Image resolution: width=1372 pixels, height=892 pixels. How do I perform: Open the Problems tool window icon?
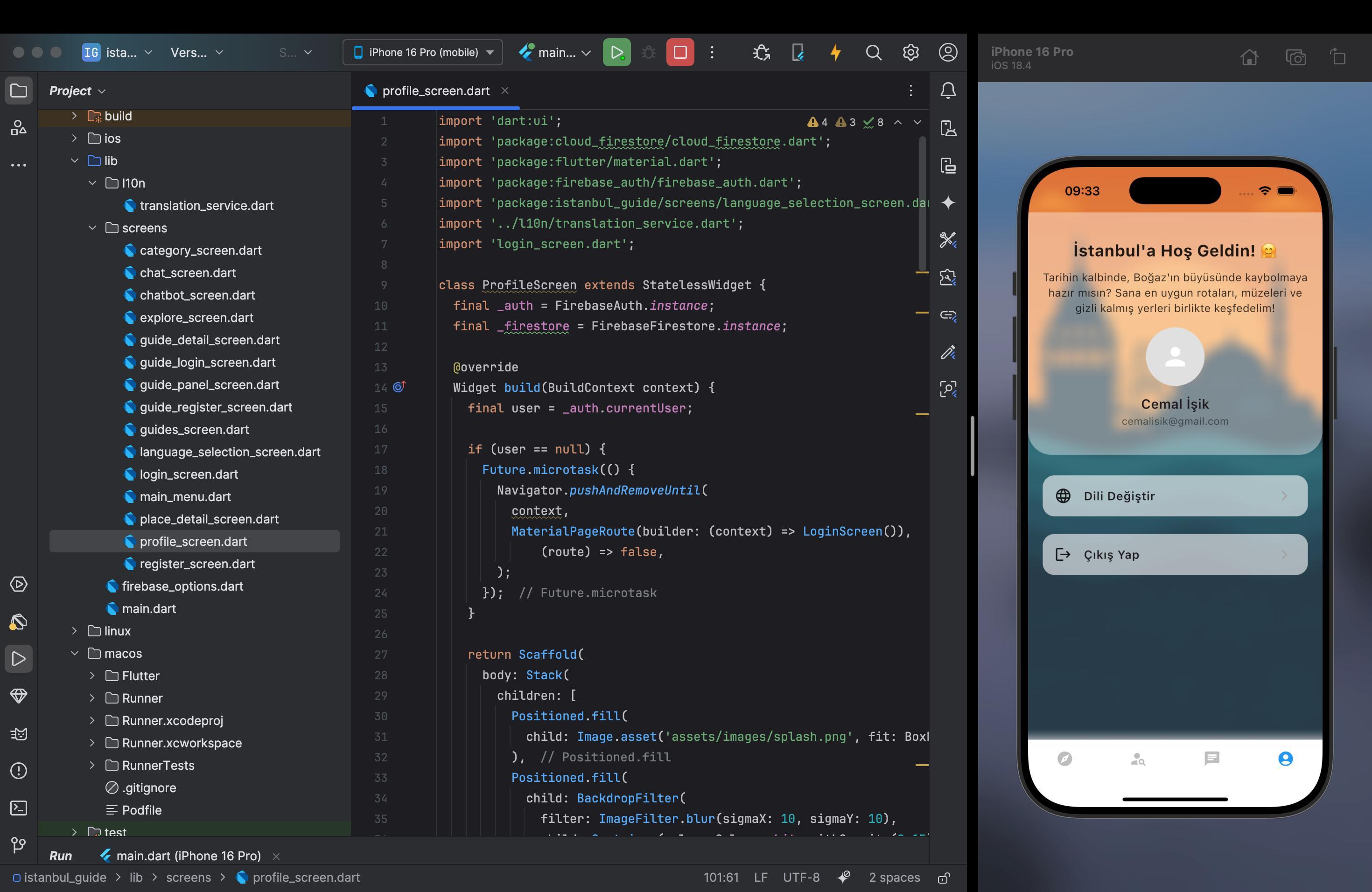pos(19,771)
